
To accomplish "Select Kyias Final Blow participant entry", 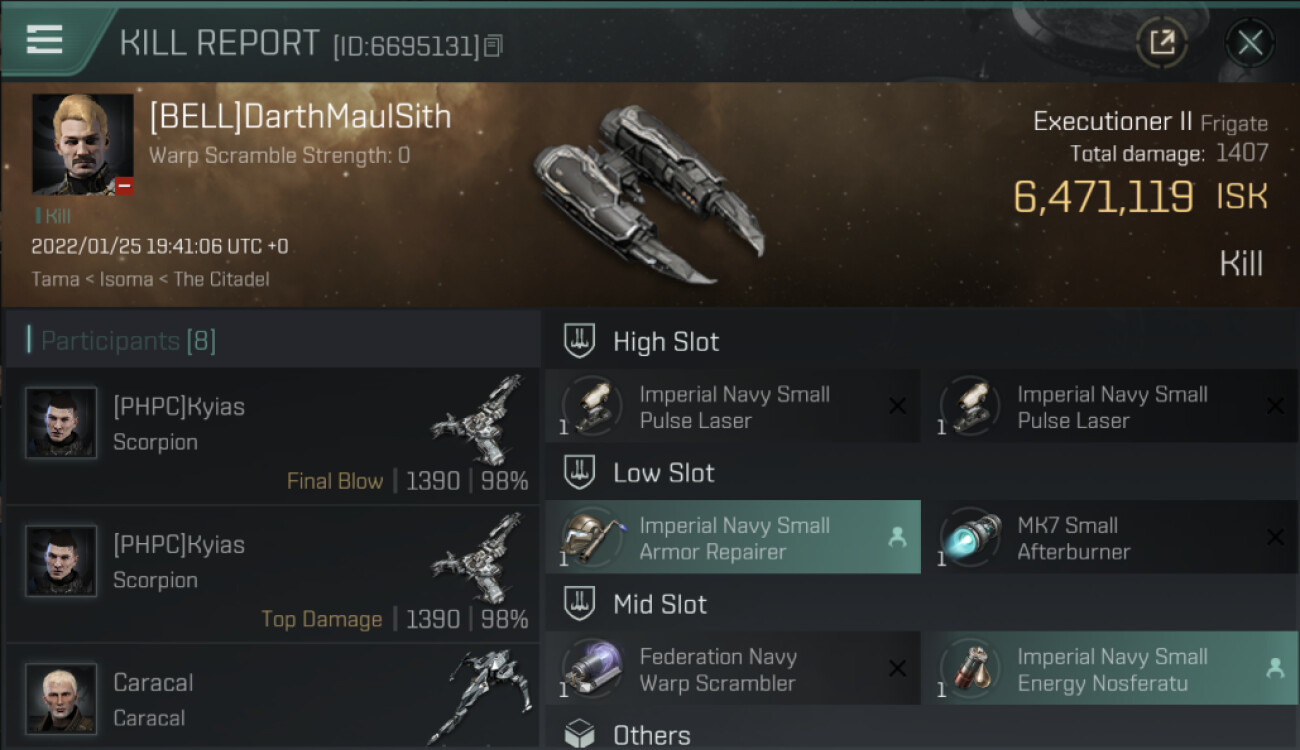I will pos(272,435).
